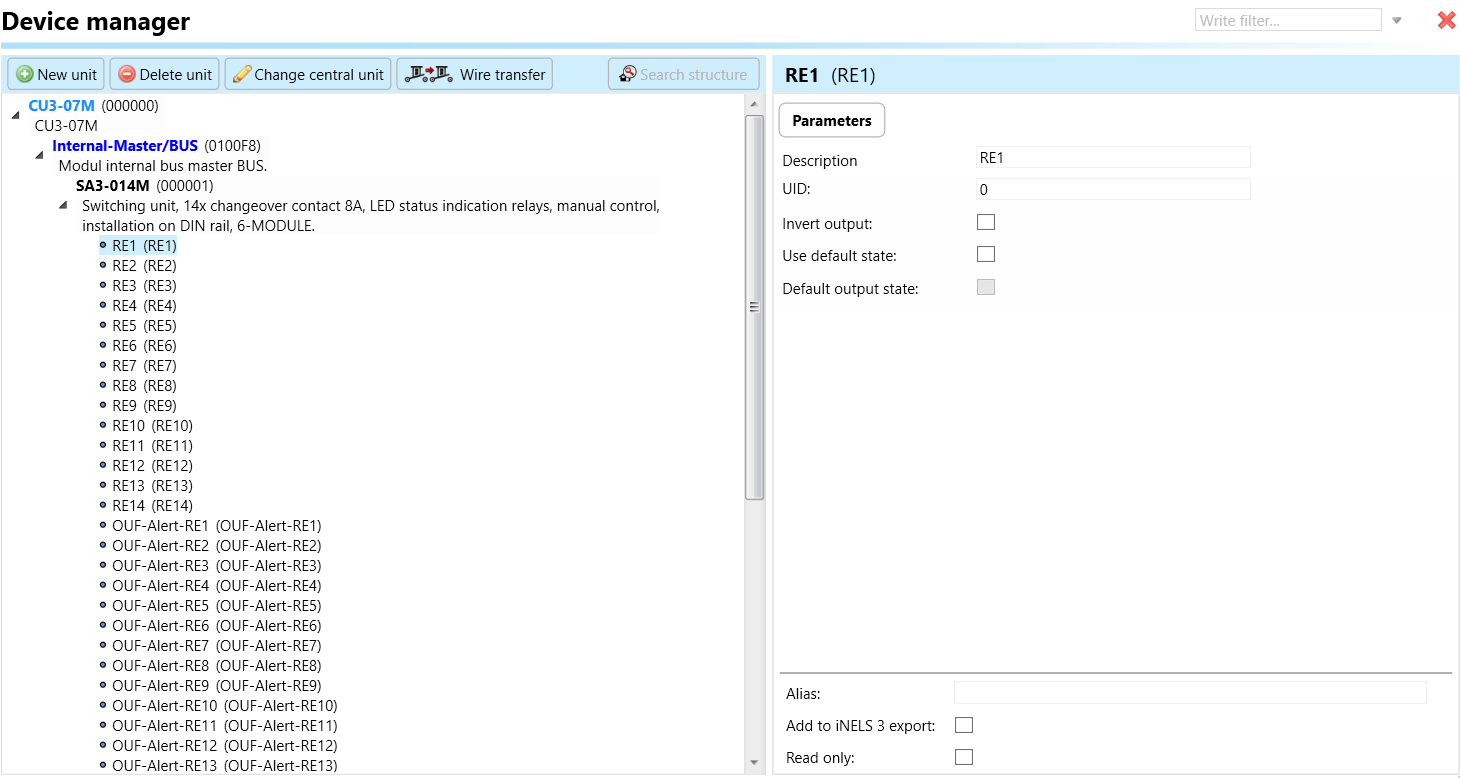Enable the Invert output checkbox

986,222
